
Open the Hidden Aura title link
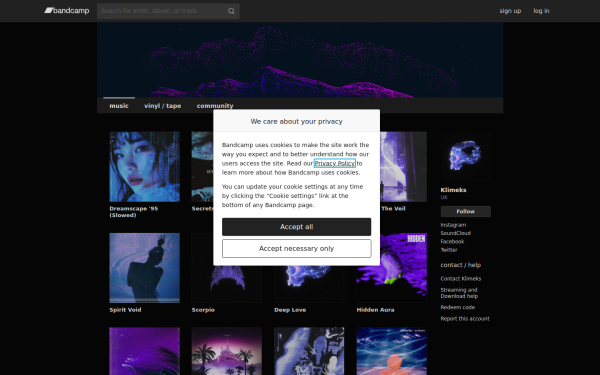[x=375, y=310]
